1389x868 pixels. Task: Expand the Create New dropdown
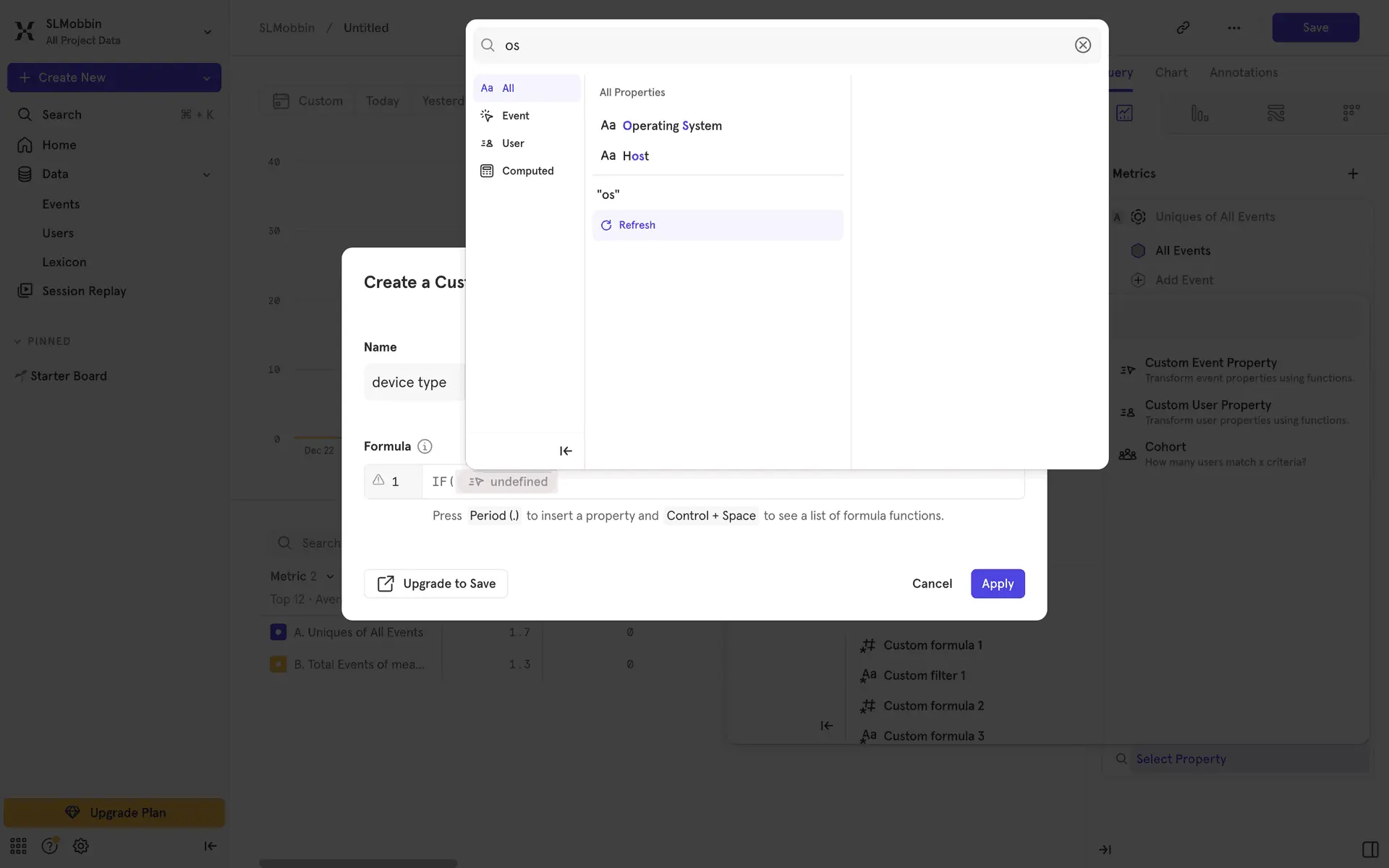206,77
